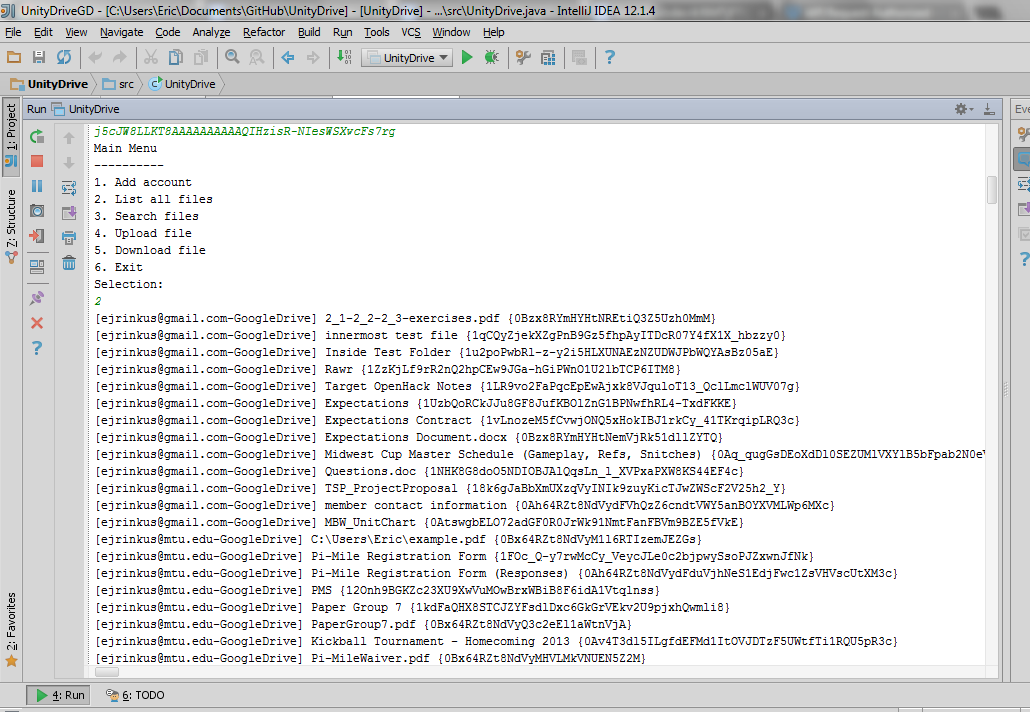The height and width of the screenshot is (712, 1032).
Task: Open the VCS menu
Action: point(411,32)
